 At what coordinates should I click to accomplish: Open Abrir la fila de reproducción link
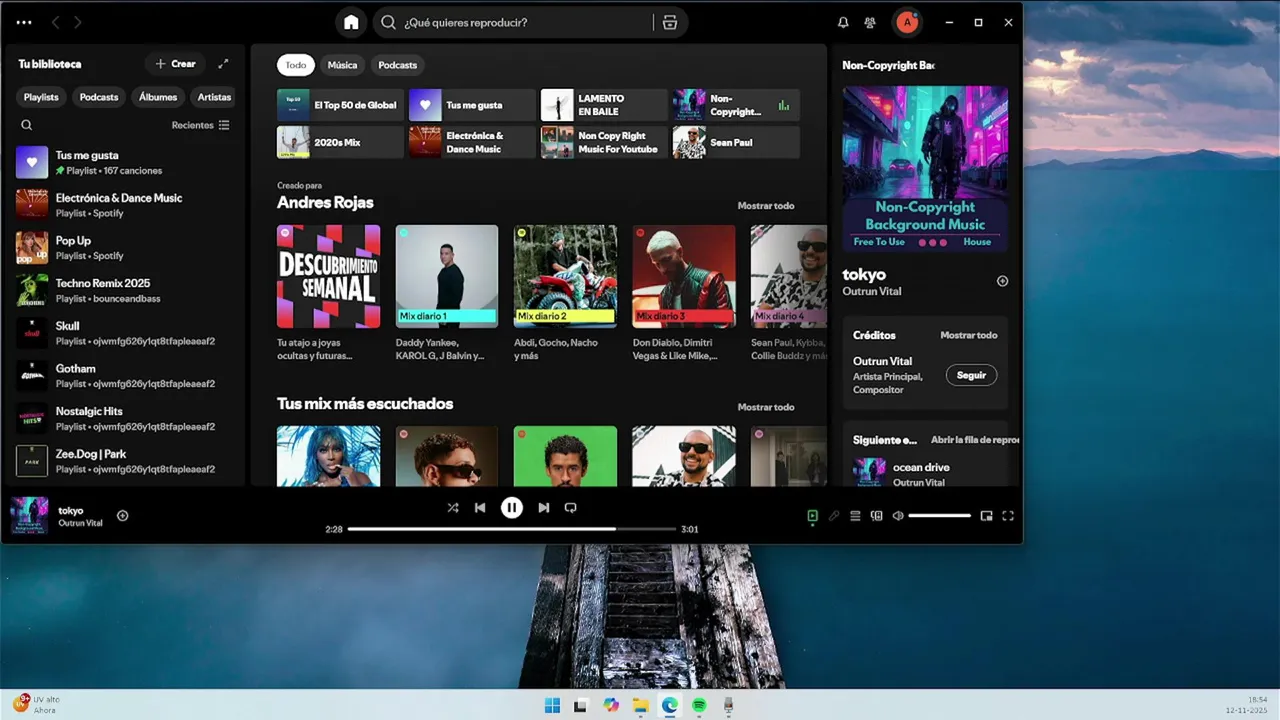pos(975,440)
